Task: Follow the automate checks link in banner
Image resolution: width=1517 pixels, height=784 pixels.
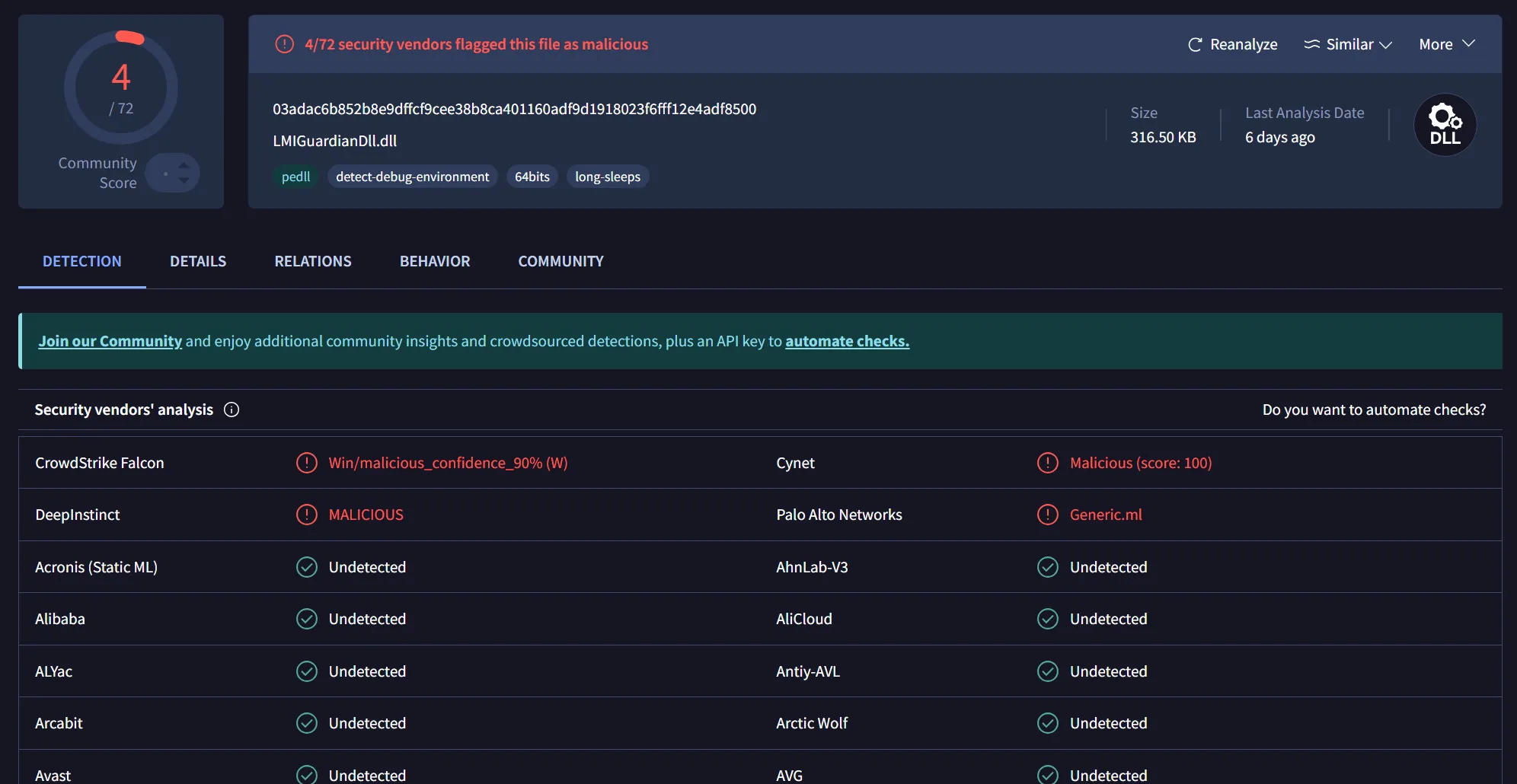Action: click(x=847, y=341)
